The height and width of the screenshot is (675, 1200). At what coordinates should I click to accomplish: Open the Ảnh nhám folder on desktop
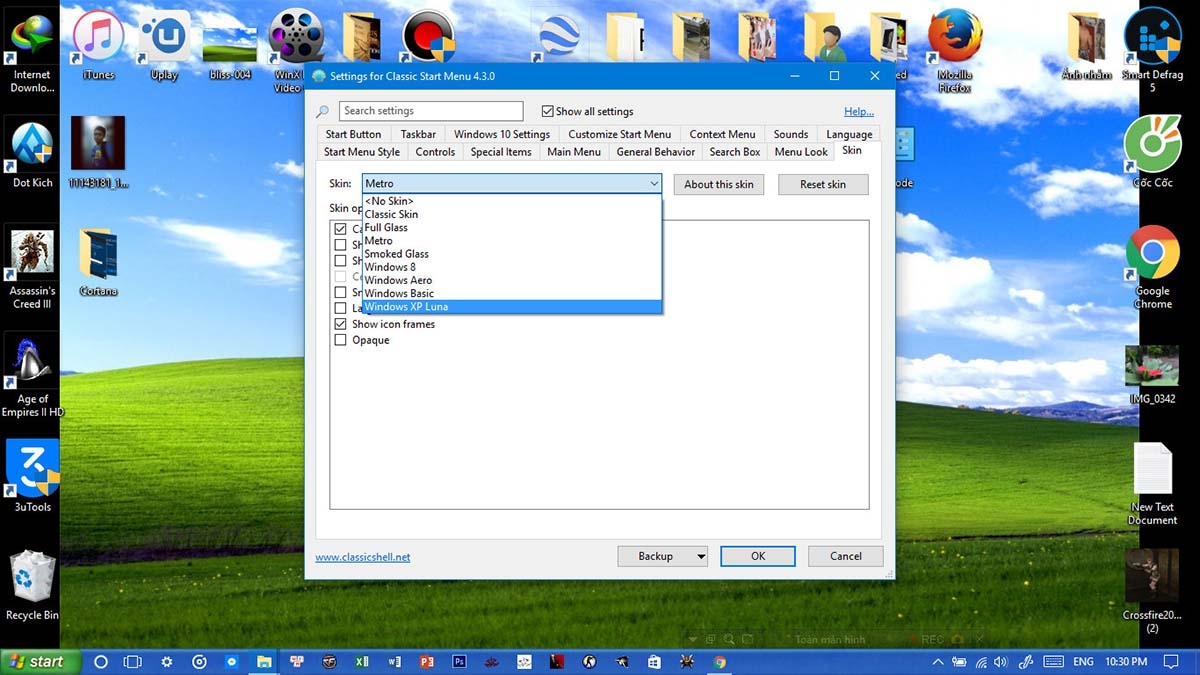[x=1087, y=46]
